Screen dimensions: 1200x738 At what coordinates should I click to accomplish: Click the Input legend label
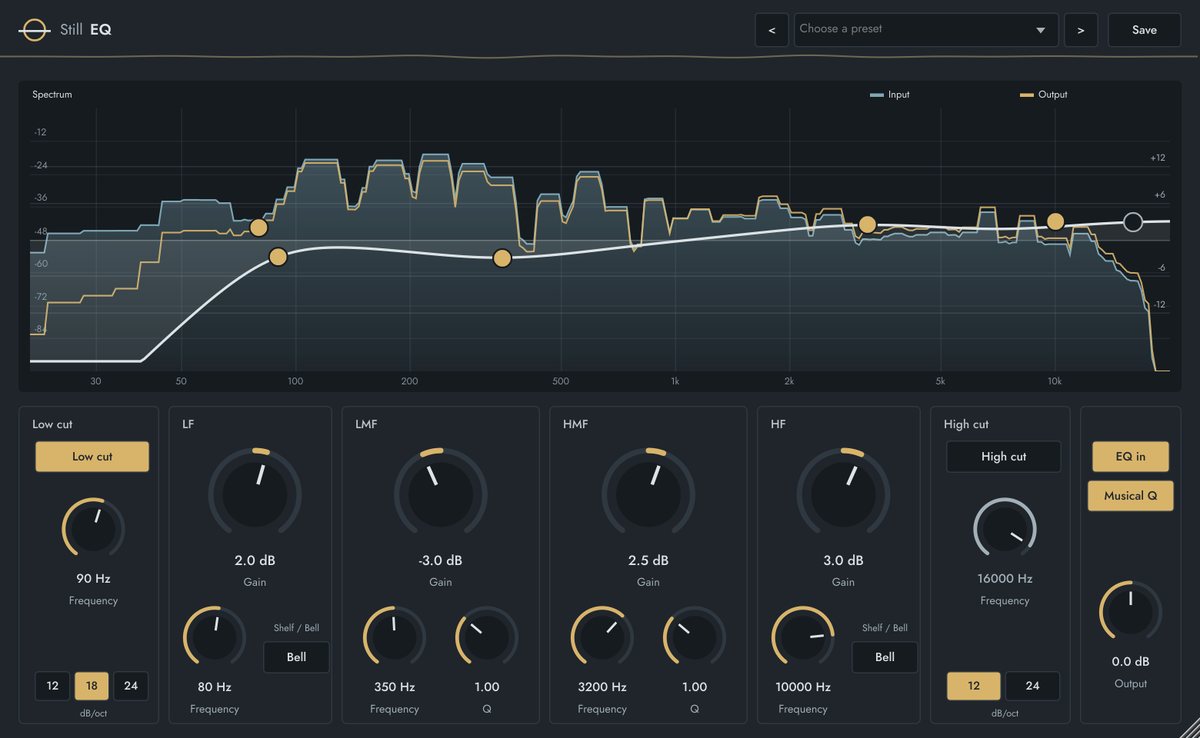point(899,95)
